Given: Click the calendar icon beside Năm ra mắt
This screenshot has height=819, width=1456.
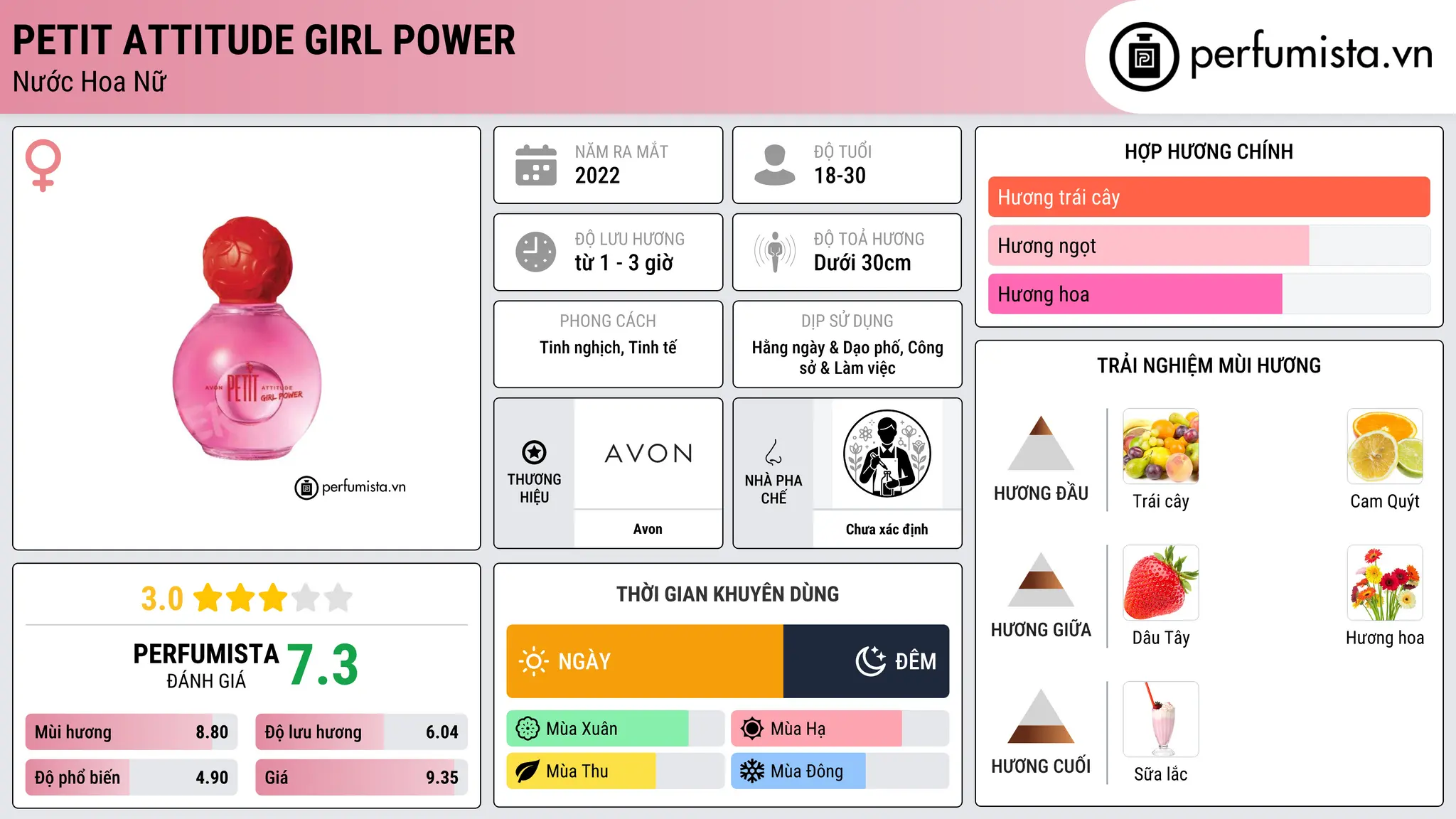Looking at the screenshot, I should click(x=536, y=165).
